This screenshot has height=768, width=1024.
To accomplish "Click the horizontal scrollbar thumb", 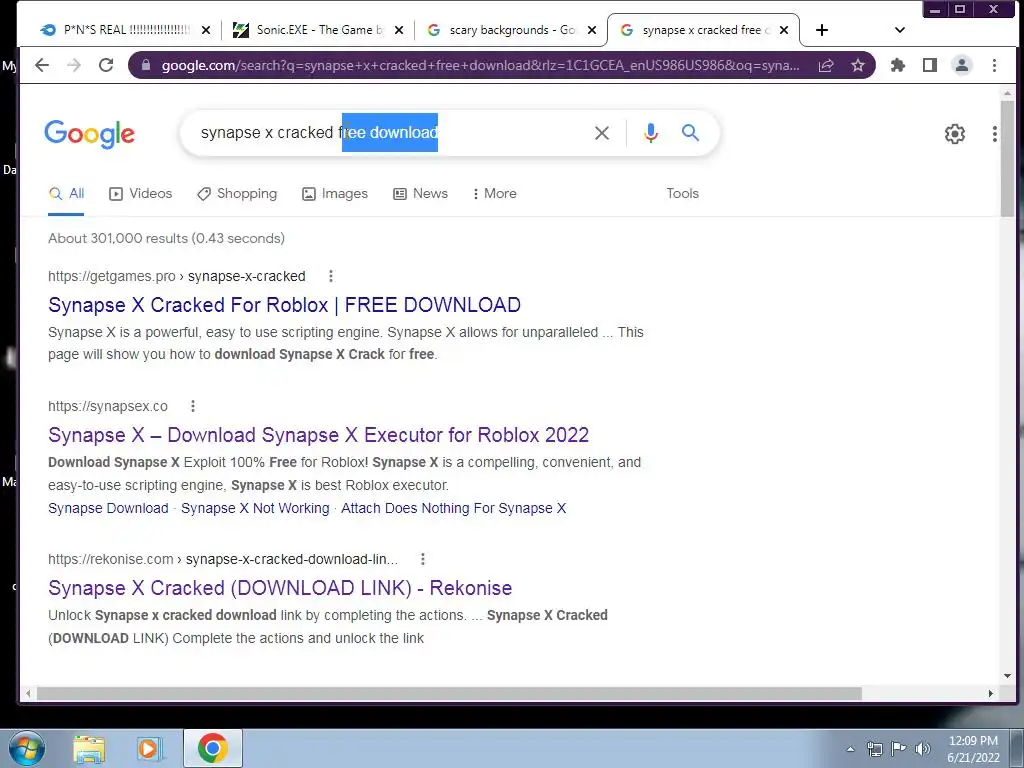I will (449, 694).
